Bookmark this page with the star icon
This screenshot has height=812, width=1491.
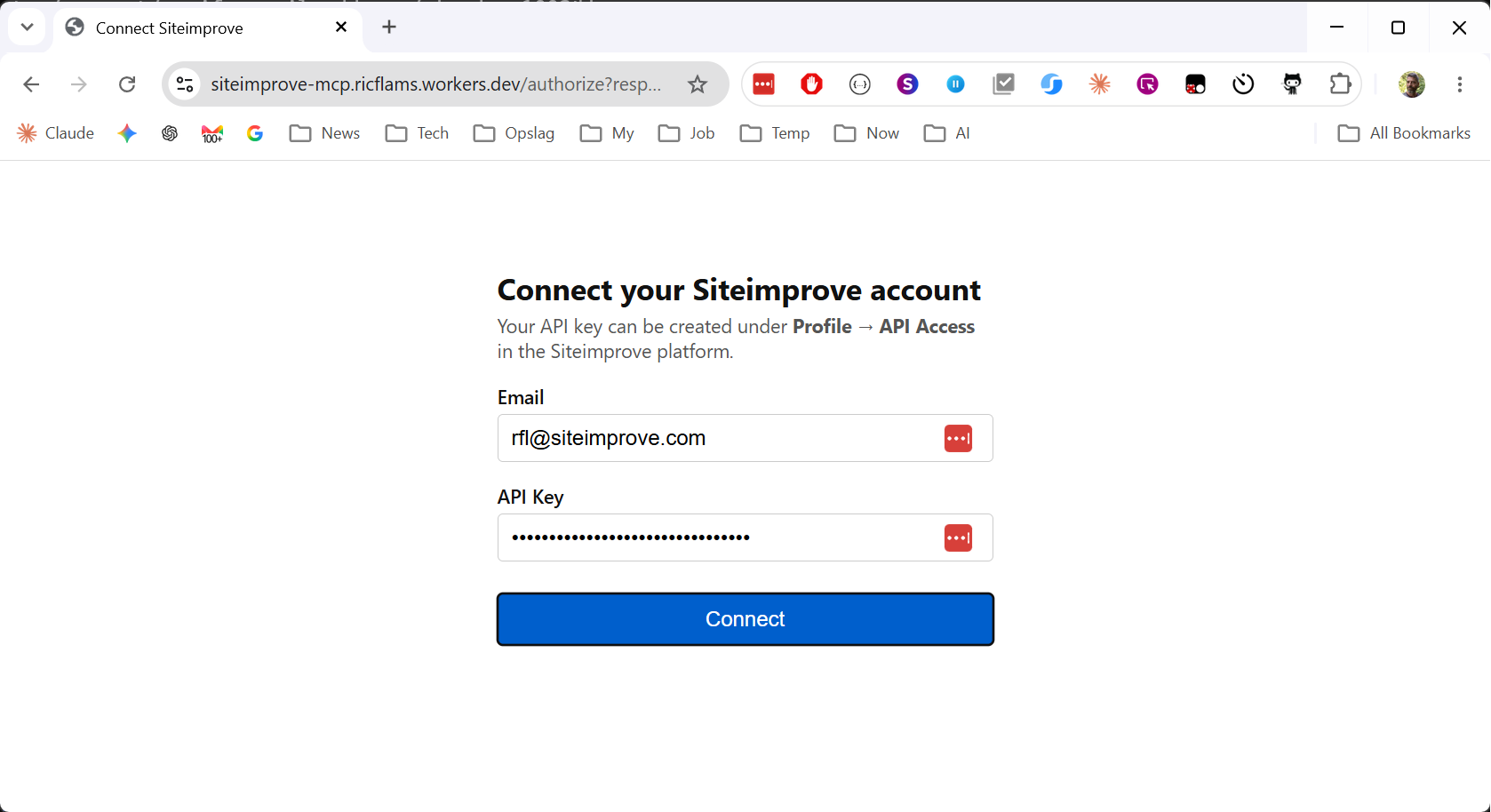(x=698, y=84)
